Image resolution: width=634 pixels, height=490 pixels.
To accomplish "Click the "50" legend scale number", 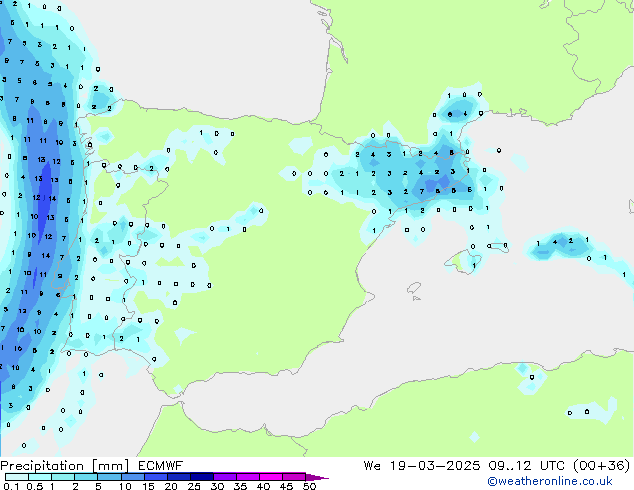I will 310,486.
